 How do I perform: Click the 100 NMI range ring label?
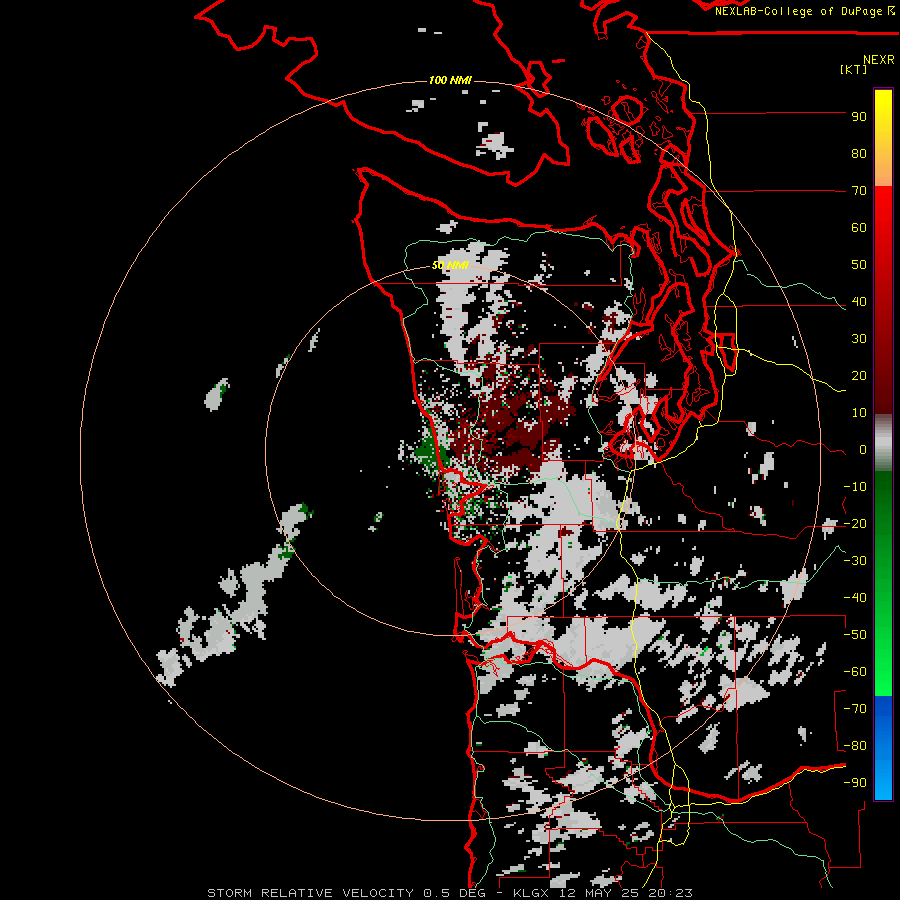[x=450, y=80]
